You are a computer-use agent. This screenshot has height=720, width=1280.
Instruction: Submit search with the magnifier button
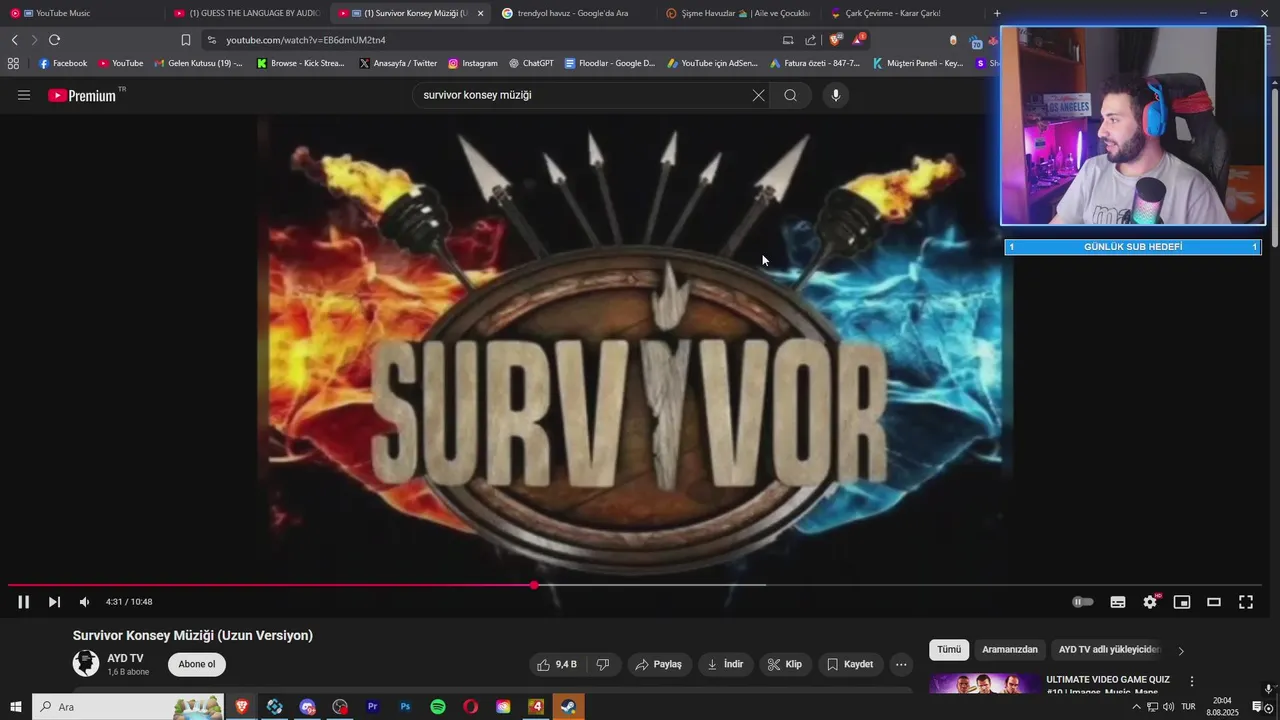tap(790, 95)
